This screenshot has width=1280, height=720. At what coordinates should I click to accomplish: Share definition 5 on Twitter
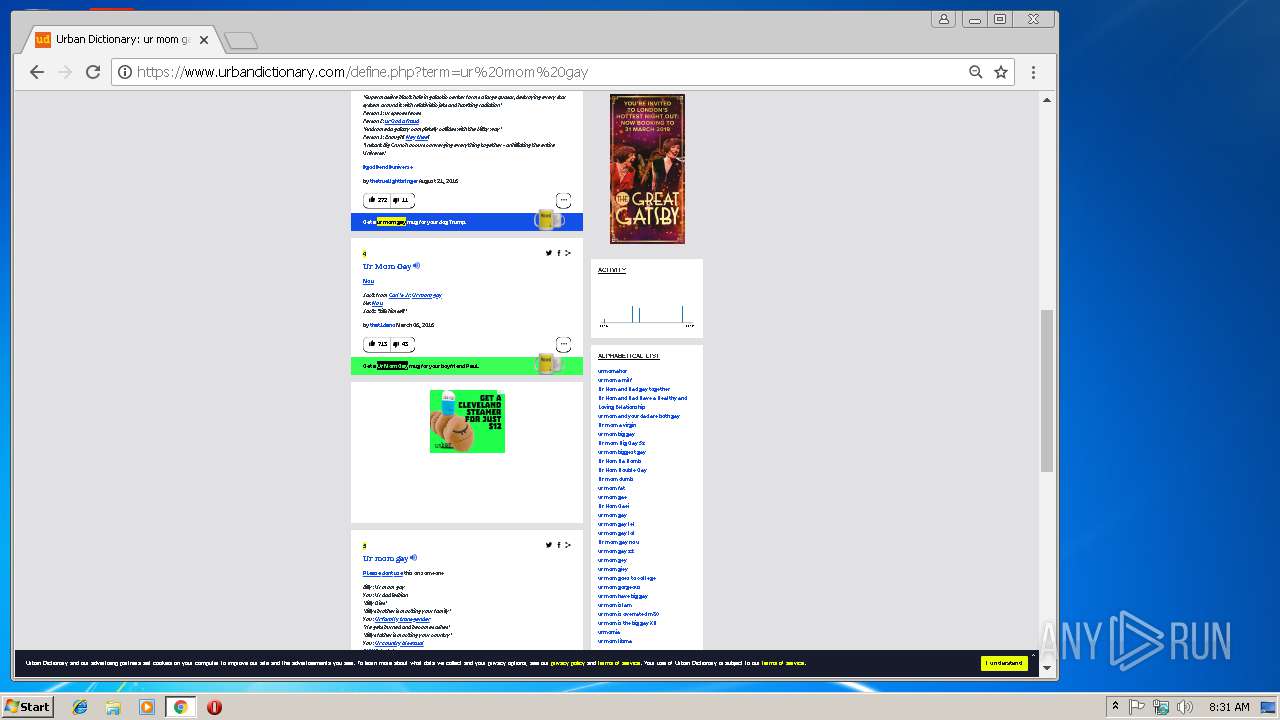(x=549, y=545)
